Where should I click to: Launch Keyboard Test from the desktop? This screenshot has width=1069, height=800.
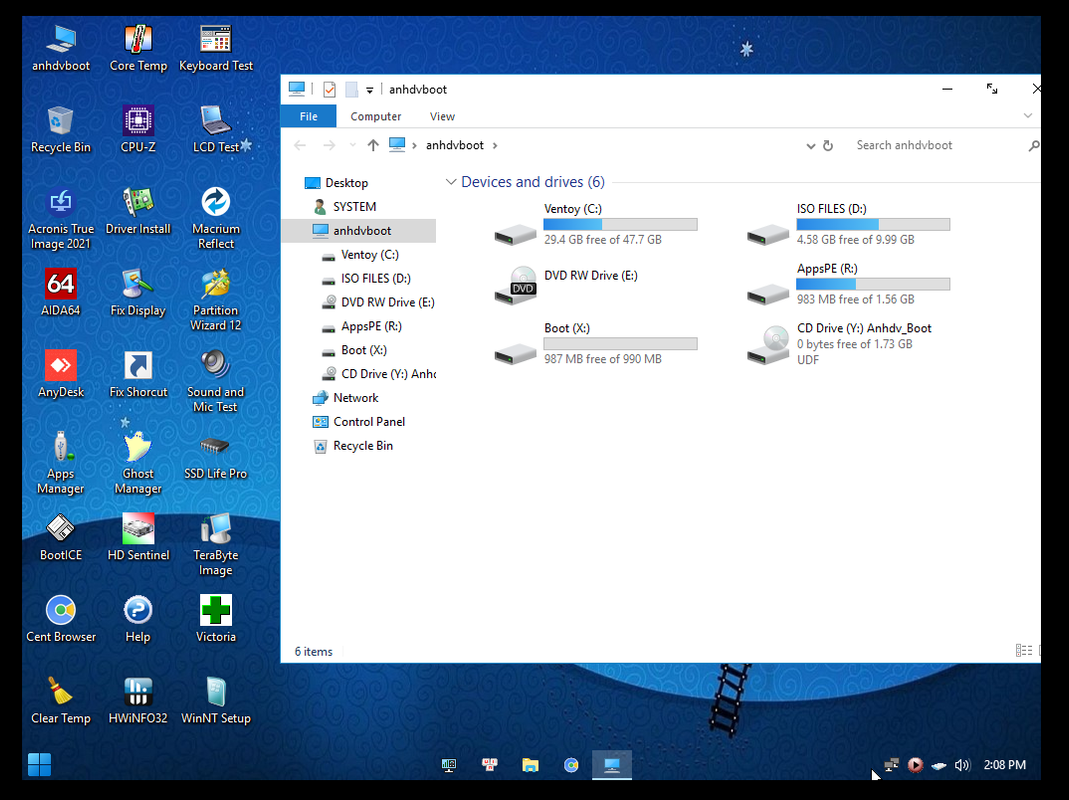click(x=215, y=48)
